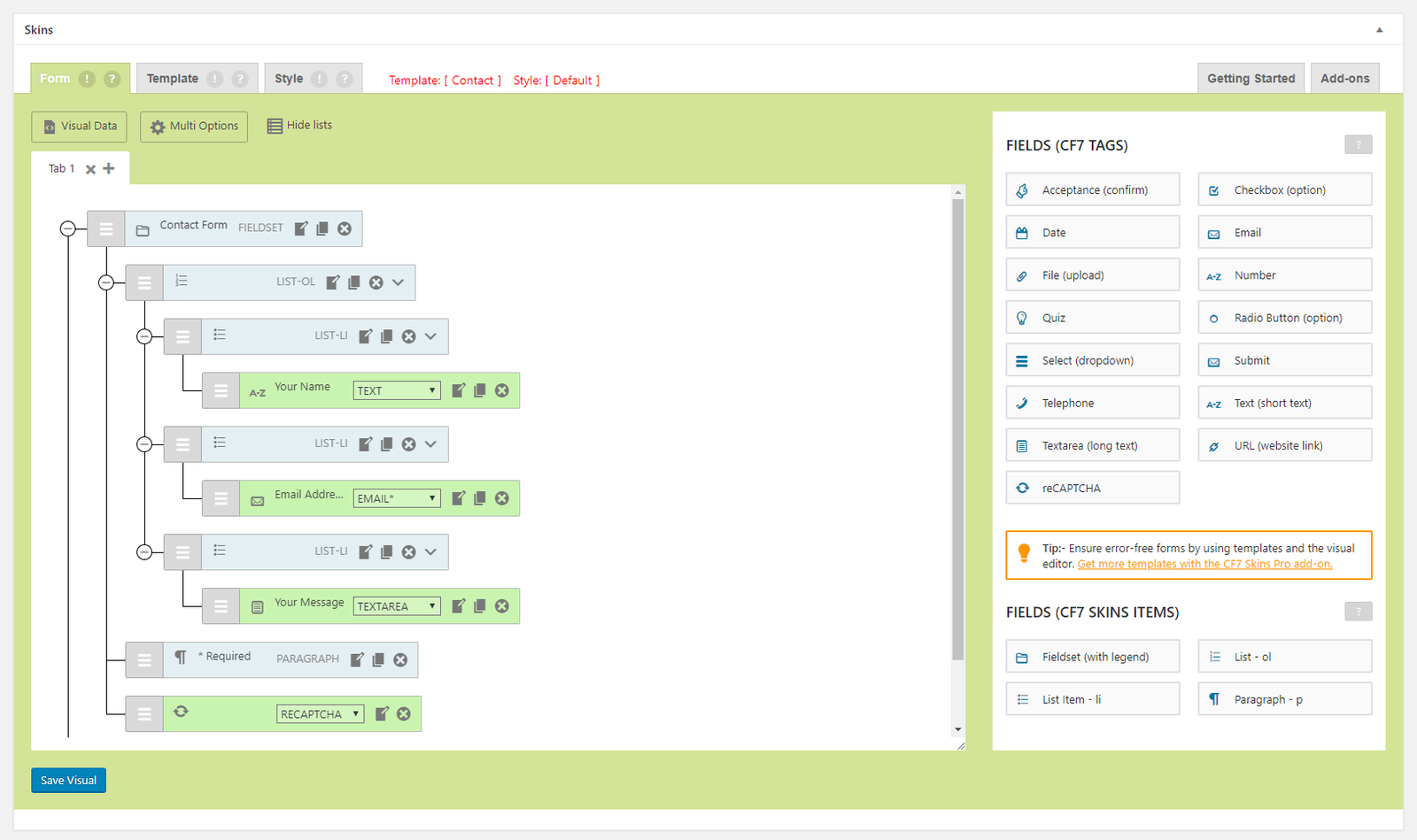1417x840 pixels.
Task: Open the TEXT type dropdown for Your Name
Action: (x=397, y=390)
